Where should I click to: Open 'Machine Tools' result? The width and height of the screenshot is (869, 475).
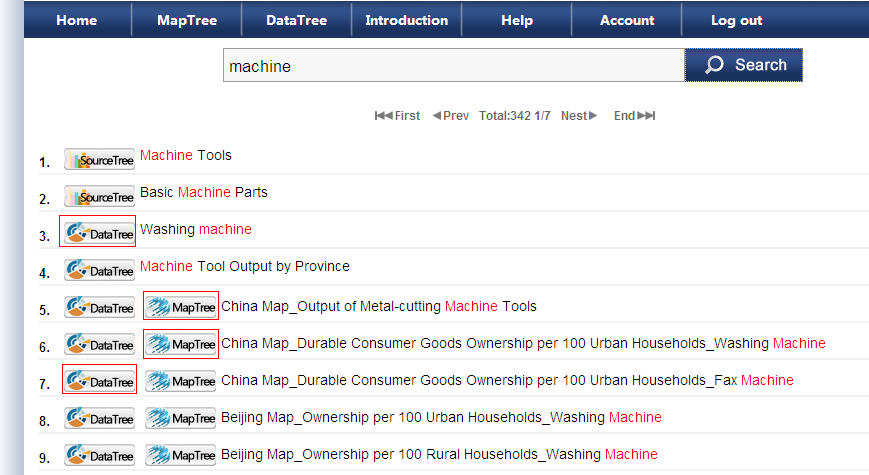[x=186, y=155]
